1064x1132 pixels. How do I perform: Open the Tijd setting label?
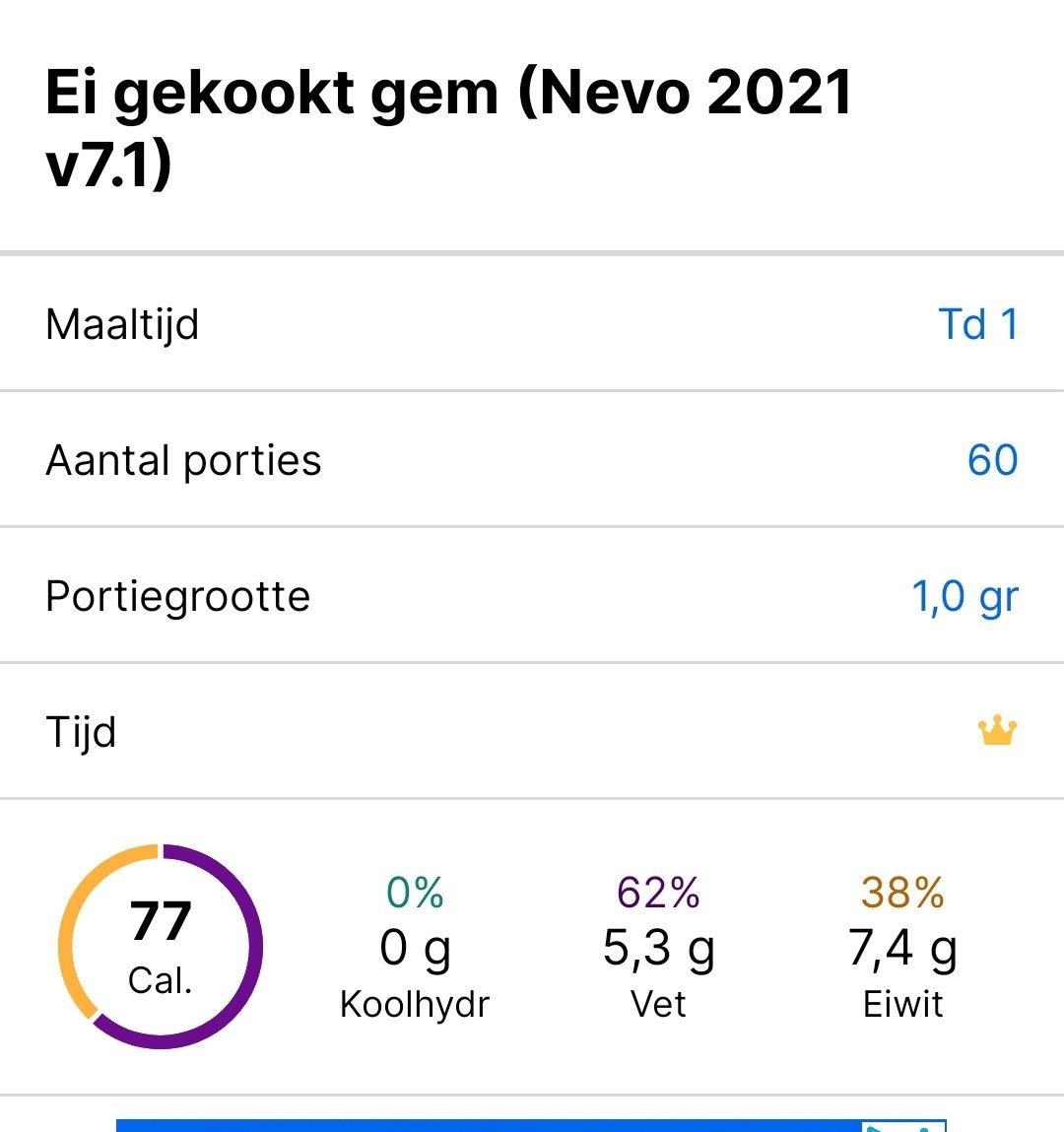pos(81,732)
